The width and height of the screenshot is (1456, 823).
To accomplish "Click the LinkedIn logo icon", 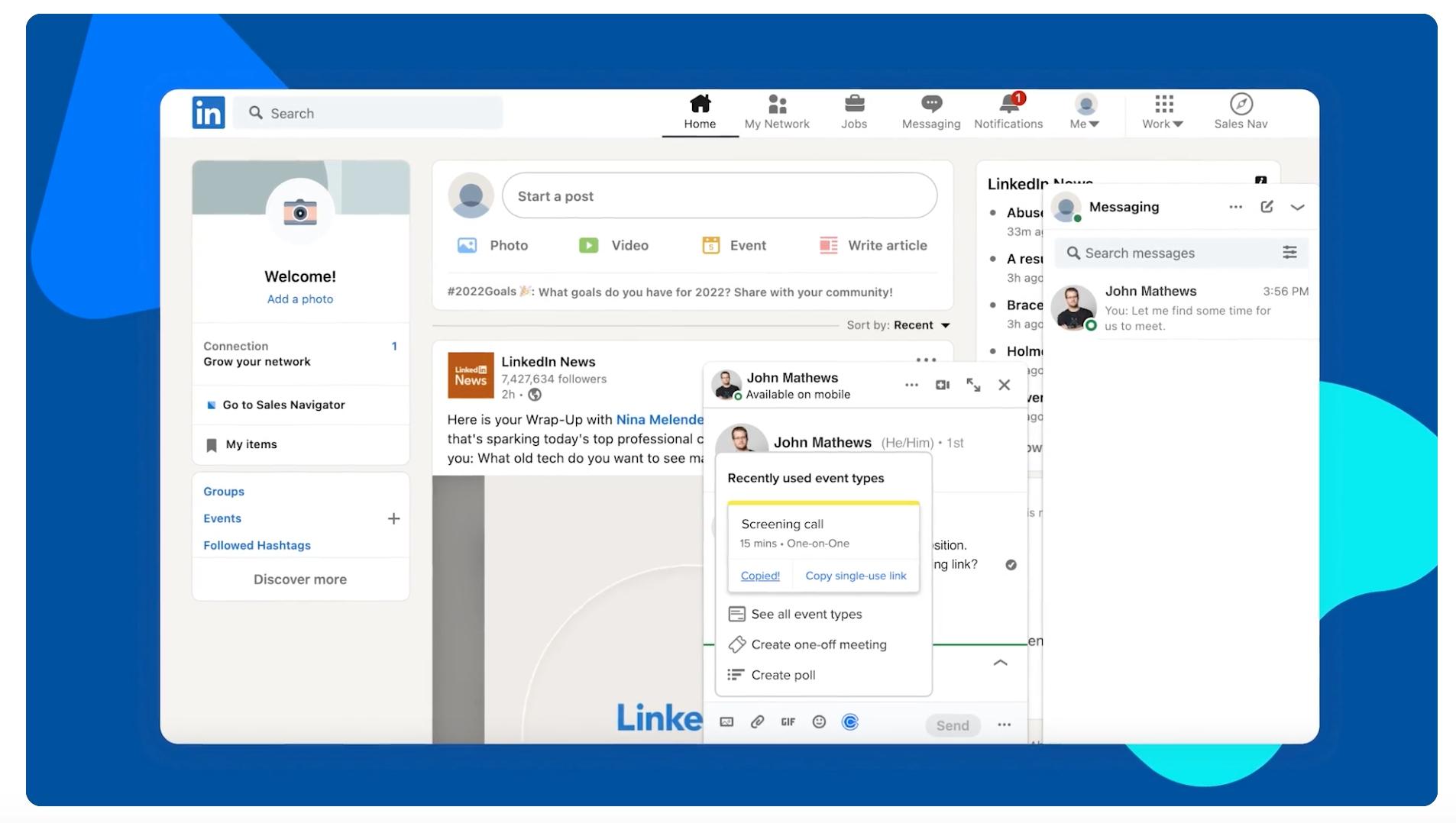I will pos(208,112).
